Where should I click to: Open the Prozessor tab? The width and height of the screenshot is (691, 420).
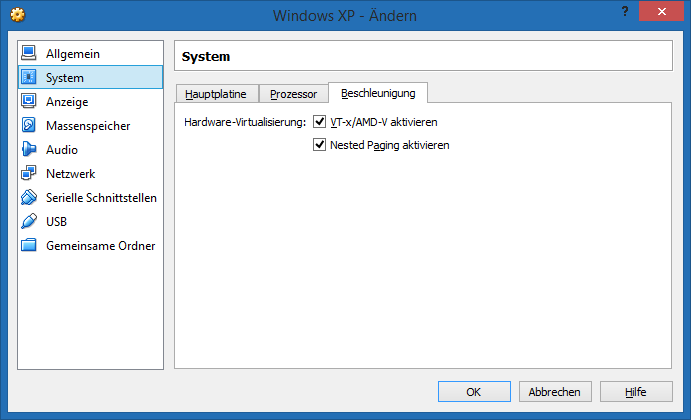(x=293, y=94)
